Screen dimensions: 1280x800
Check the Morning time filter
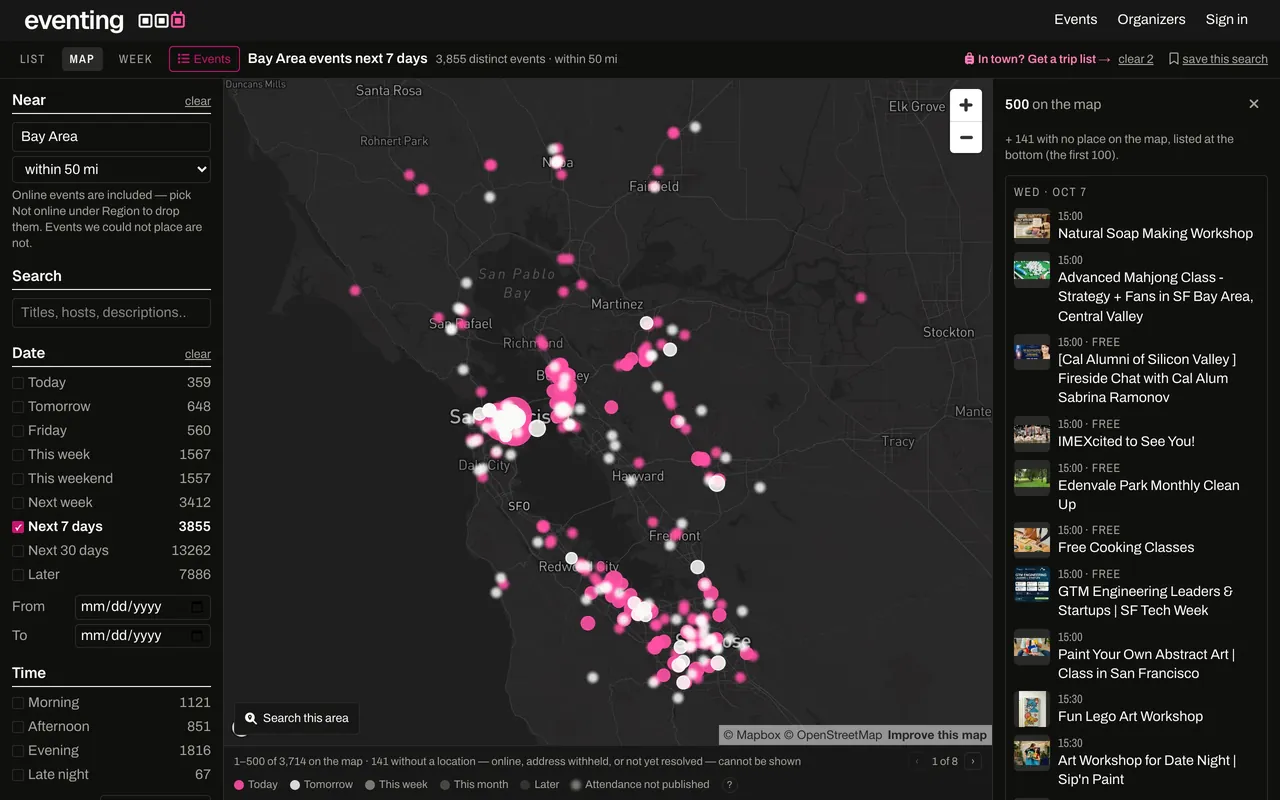click(18, 702)
